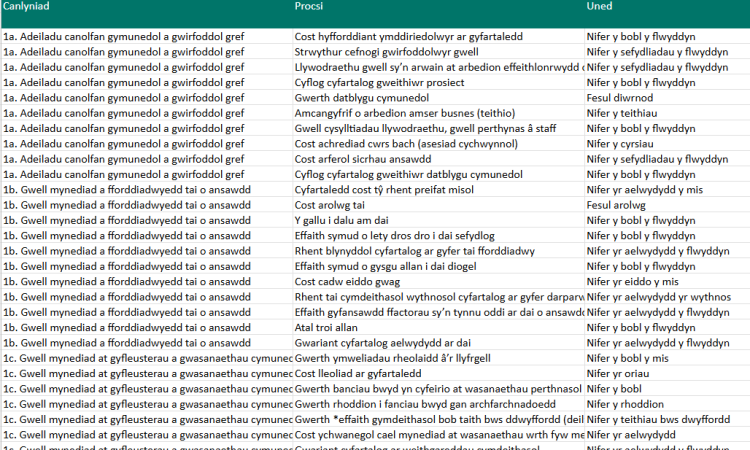Click cell 'Cost achrediad cwrs bach (asesiad cychwynnol)'
Viewport: 750px width, 450px height.
[x=439, y=143]
